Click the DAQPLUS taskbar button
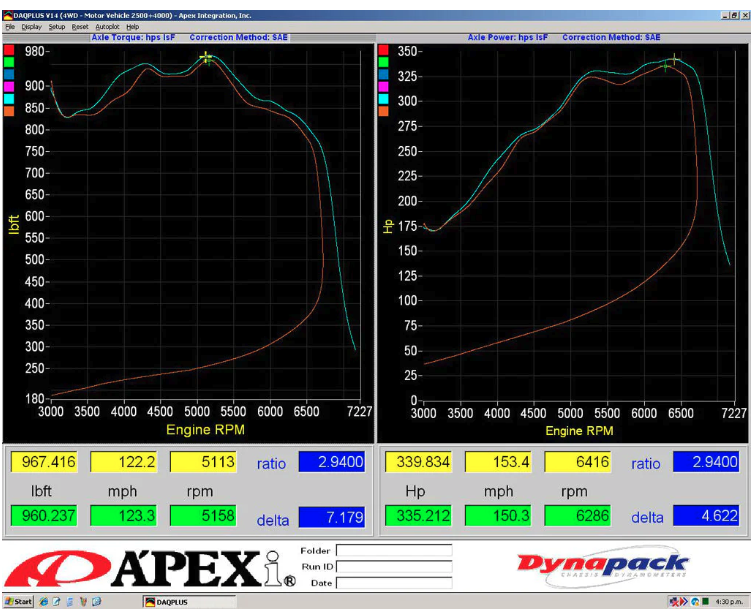 coord(190,602)
